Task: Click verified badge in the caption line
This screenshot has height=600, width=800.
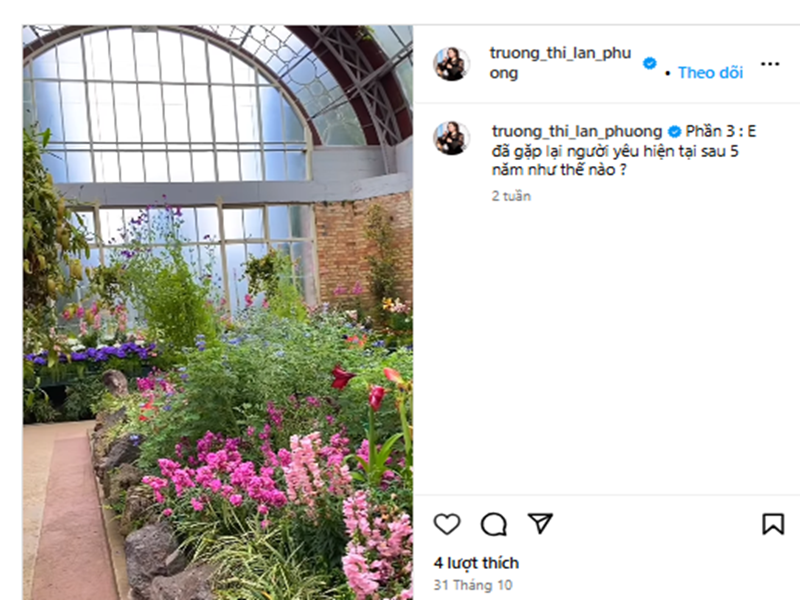Action: (x=674, y=132)
